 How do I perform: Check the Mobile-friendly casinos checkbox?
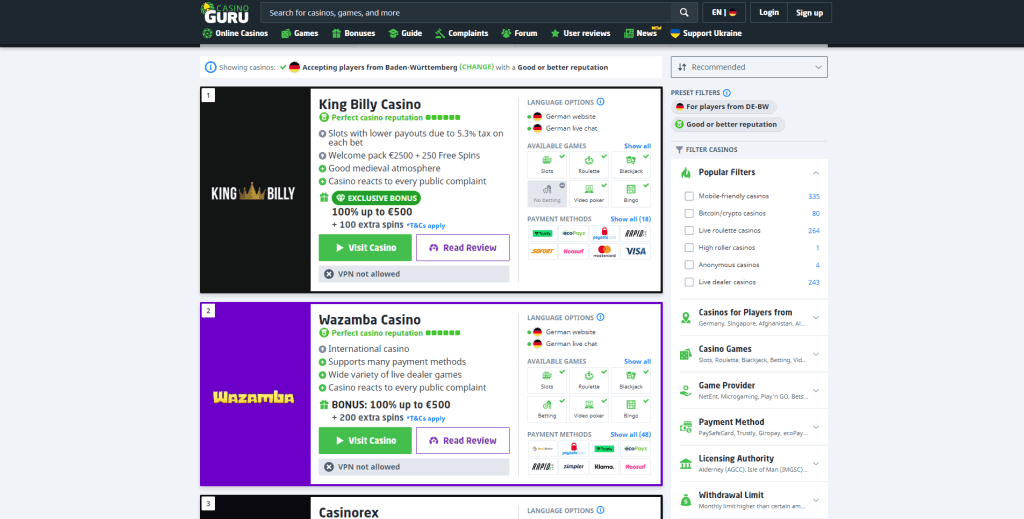pos(689,196)
